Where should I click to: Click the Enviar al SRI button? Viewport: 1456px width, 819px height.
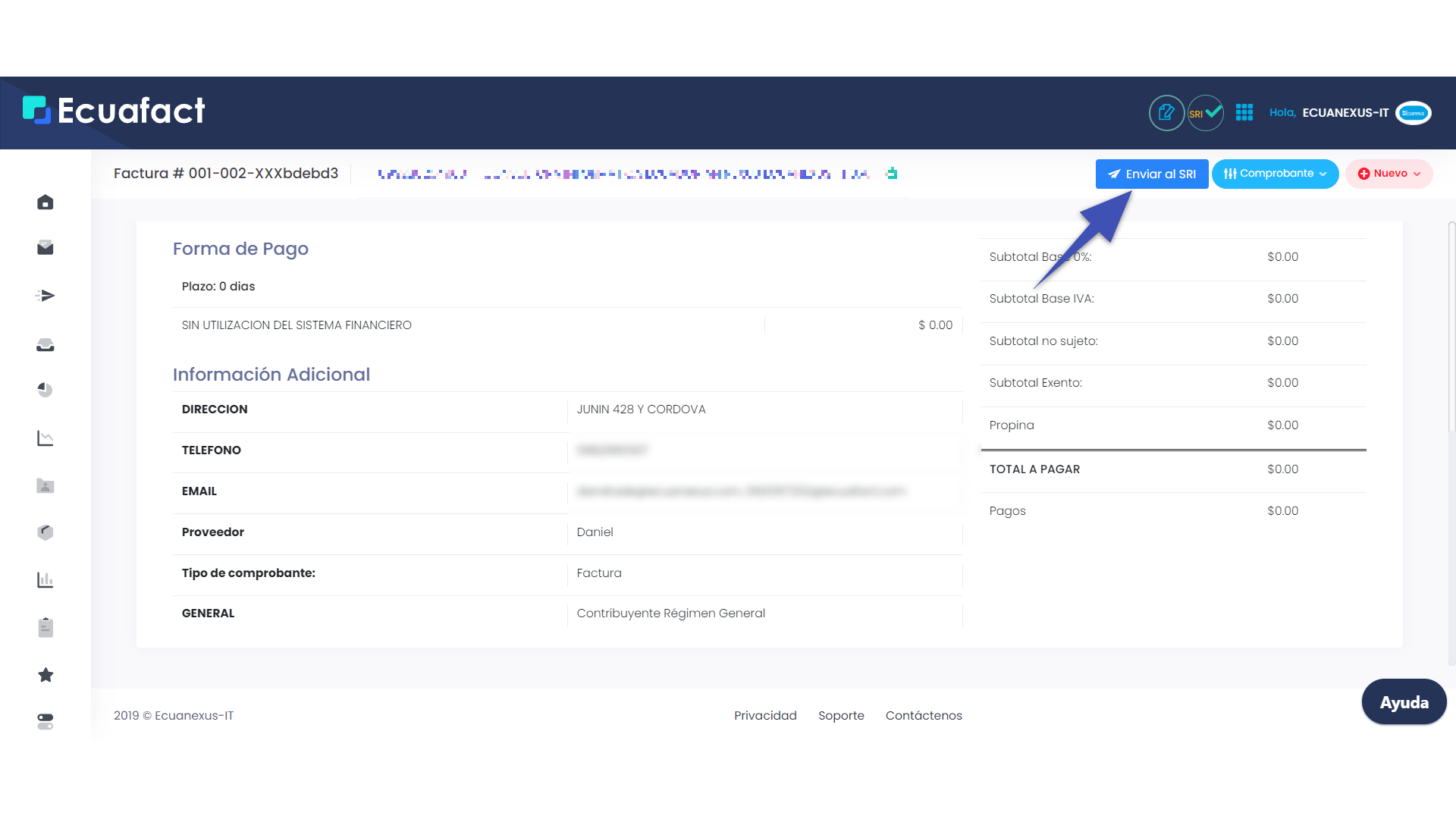coord(1151,174)
